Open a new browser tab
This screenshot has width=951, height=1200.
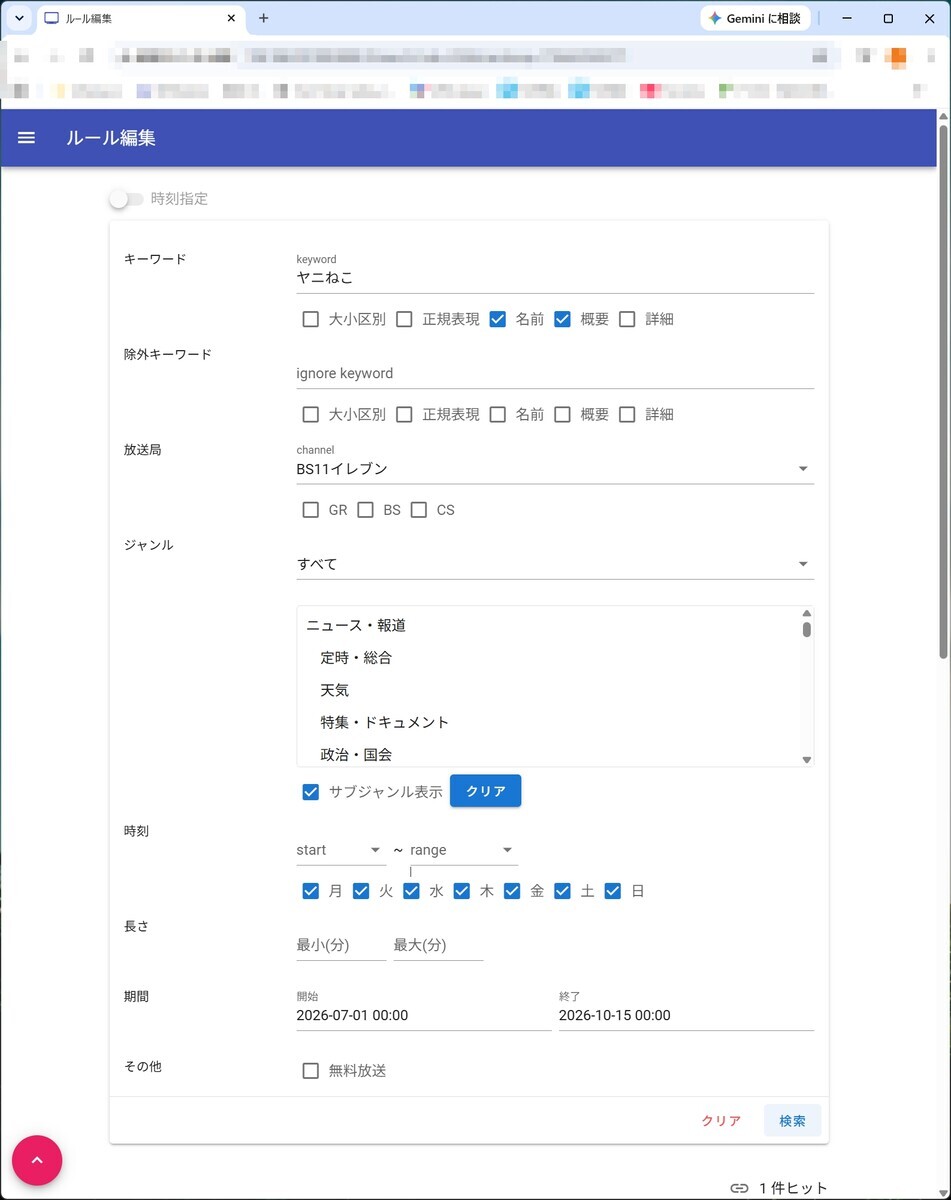(264, 18)
